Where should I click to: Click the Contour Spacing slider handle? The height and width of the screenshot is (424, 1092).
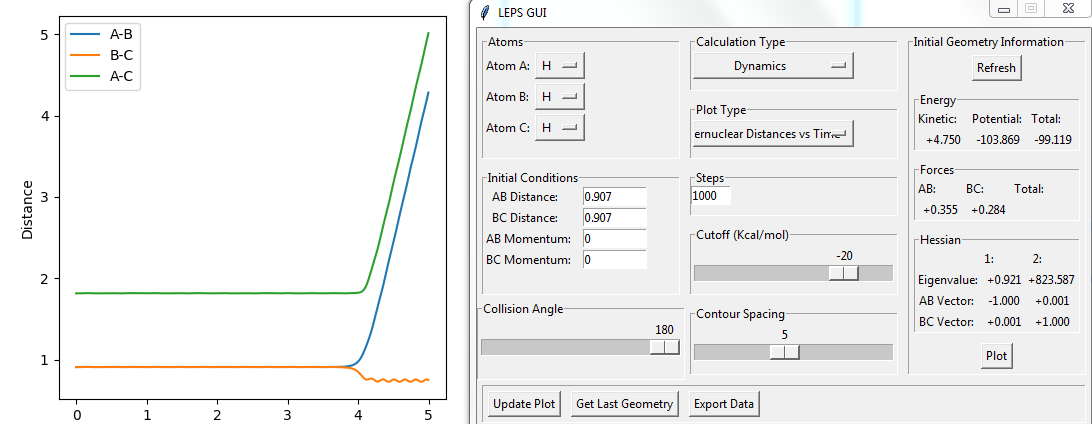point(784,352)
